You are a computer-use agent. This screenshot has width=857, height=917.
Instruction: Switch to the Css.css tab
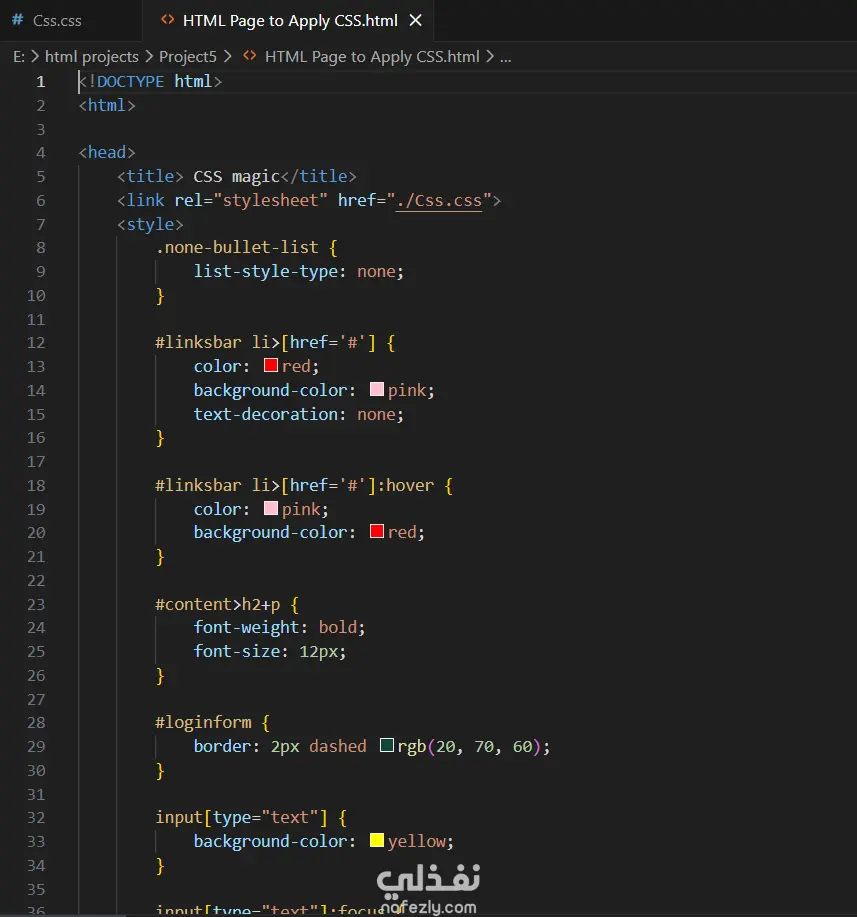click(x=58, y=19)
